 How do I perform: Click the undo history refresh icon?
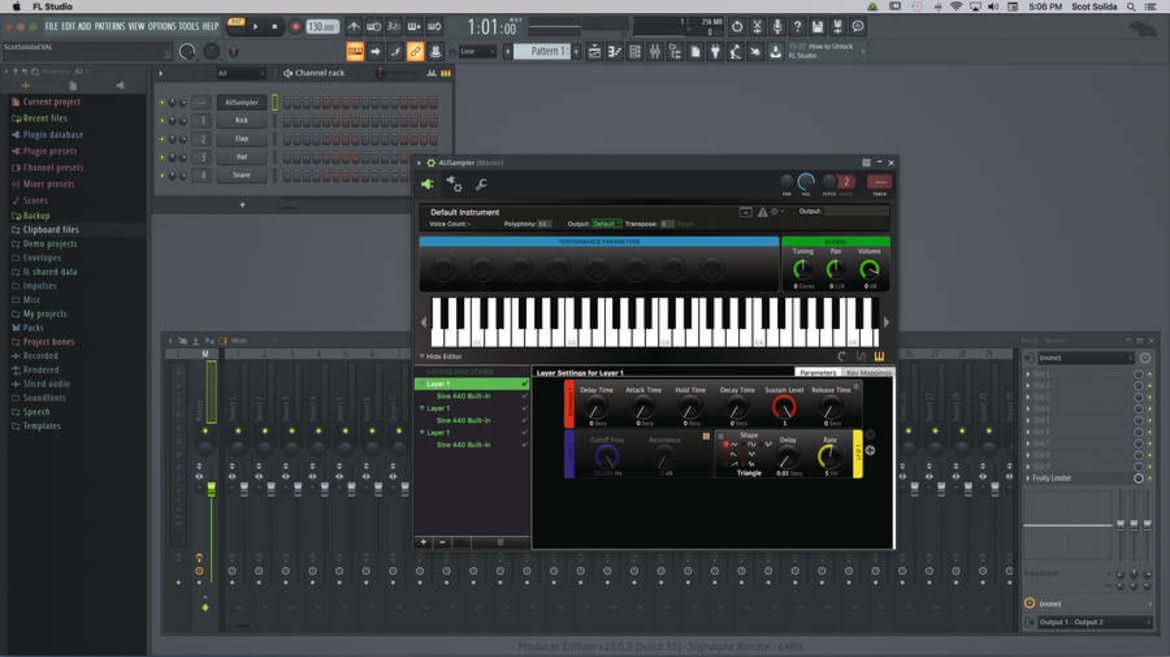[x=737, y=27]
